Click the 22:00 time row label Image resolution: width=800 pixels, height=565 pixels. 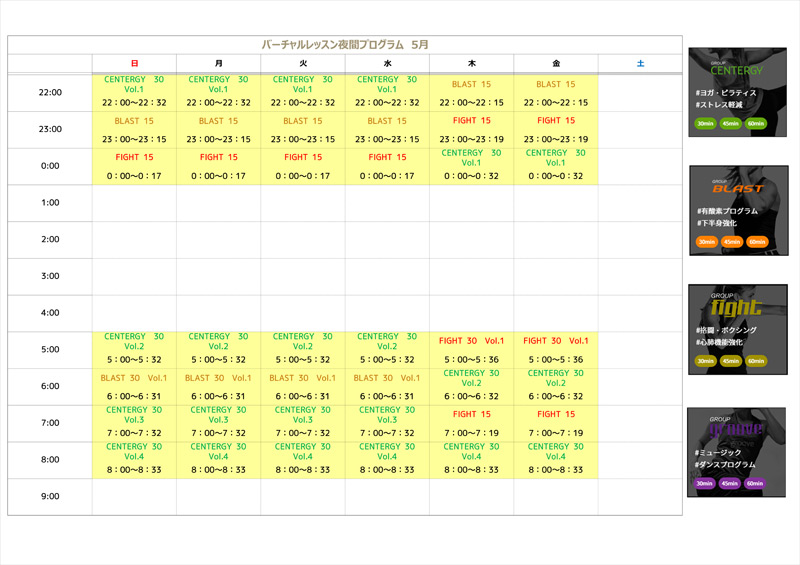(x=50, y=93)
